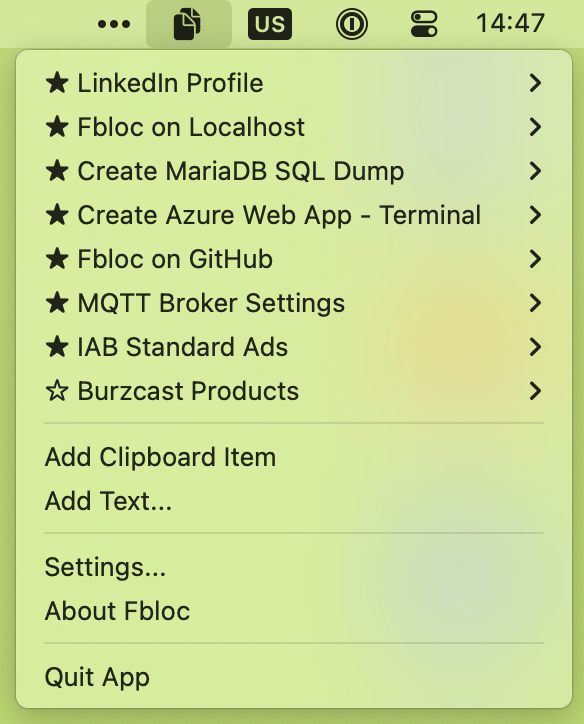Toggle favorite star on Create MariaDB SQL Dump
Viewport: 584px width, 724px height.
57,171
